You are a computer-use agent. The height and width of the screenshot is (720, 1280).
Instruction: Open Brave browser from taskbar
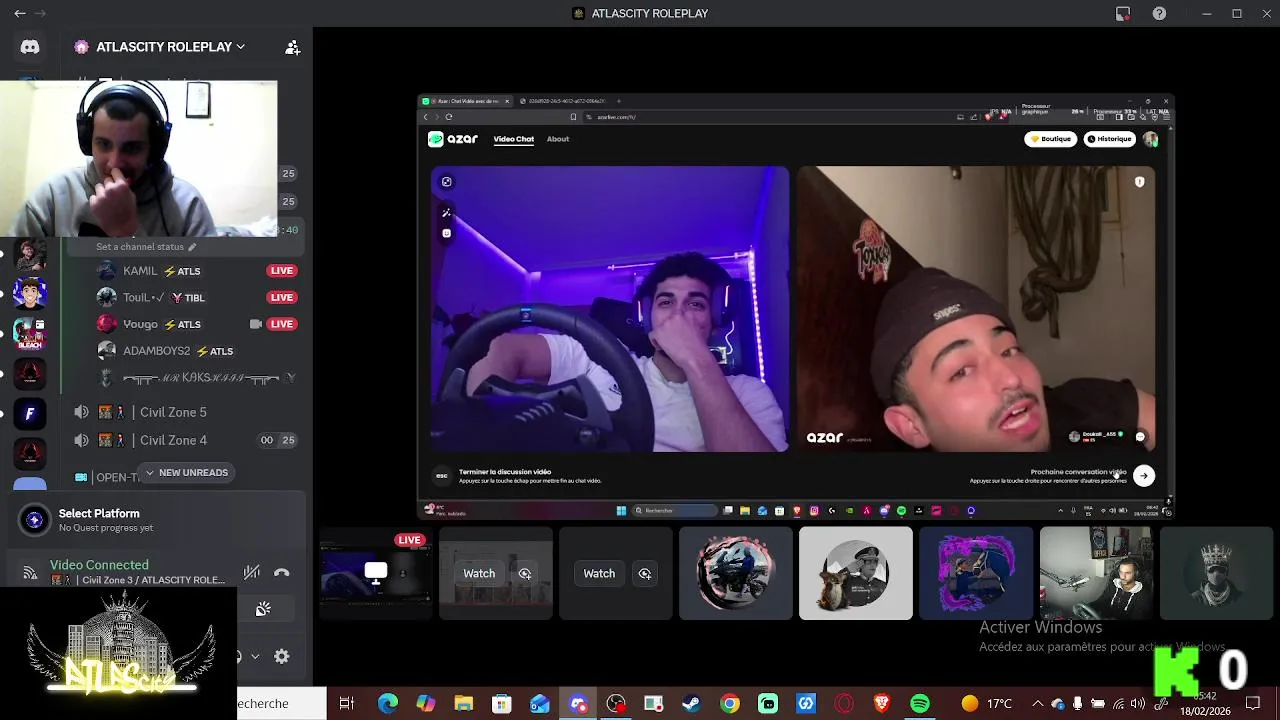coord(882,703)
